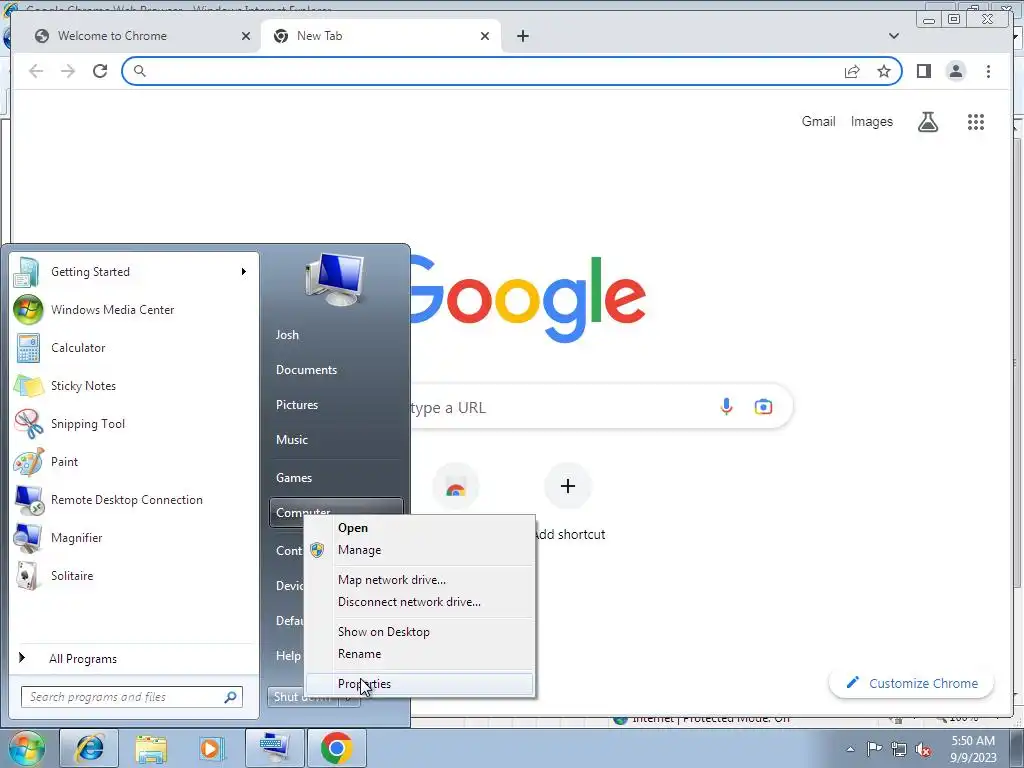Select Map network drive... entry

420,580
